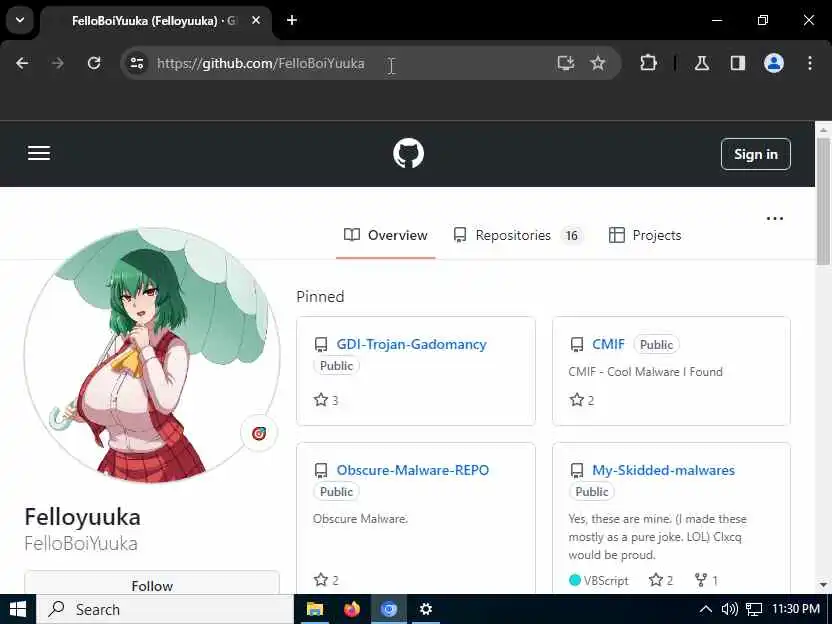
Task: Click the Felloyuuka display name heading
Action: (82, 517)
